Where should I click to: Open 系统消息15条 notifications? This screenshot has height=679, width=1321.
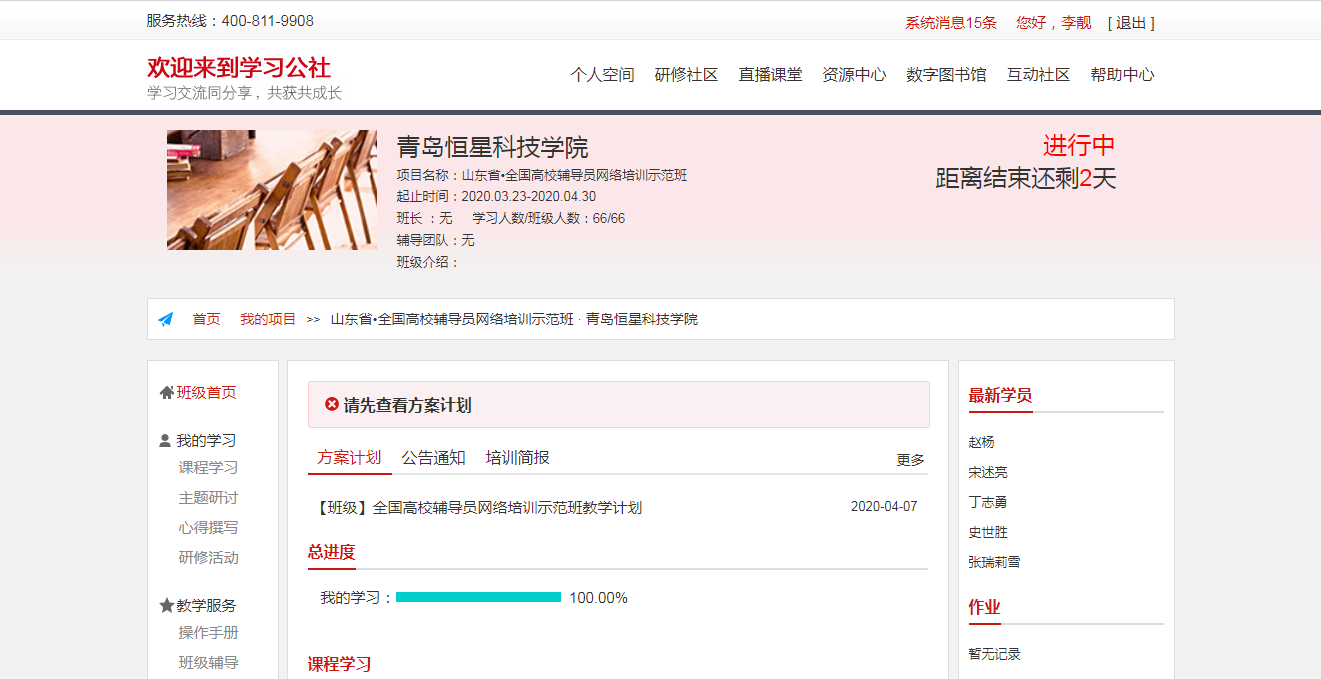[950, 22]
